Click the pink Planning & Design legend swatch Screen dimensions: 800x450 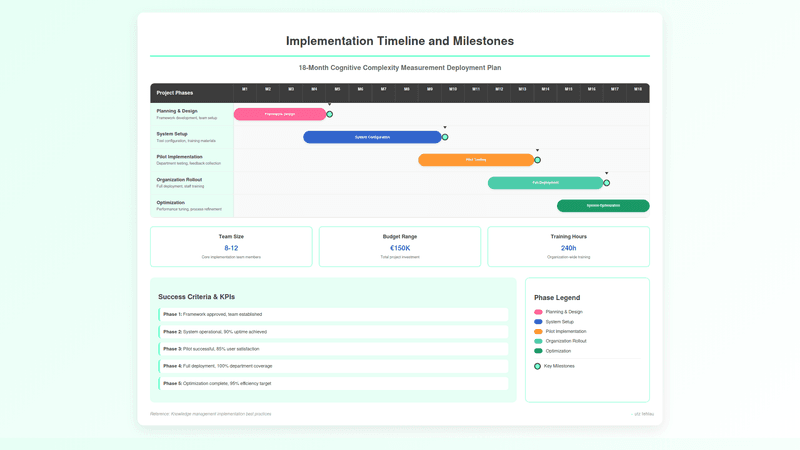tap(538, 312)
